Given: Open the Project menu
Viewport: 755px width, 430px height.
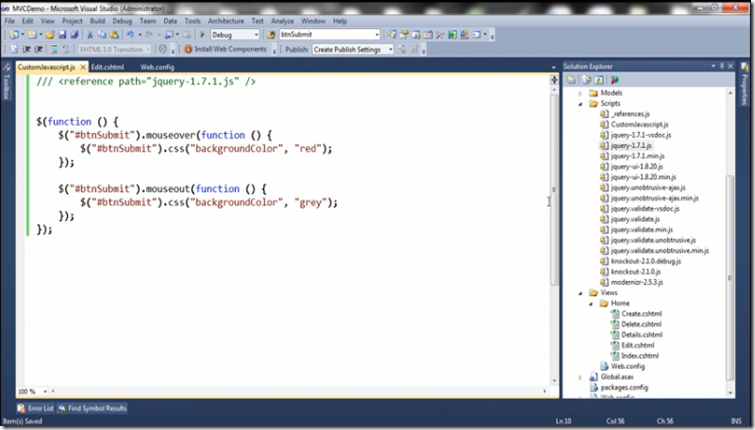Looking at the screenshot, I should (x=72, y=21).
